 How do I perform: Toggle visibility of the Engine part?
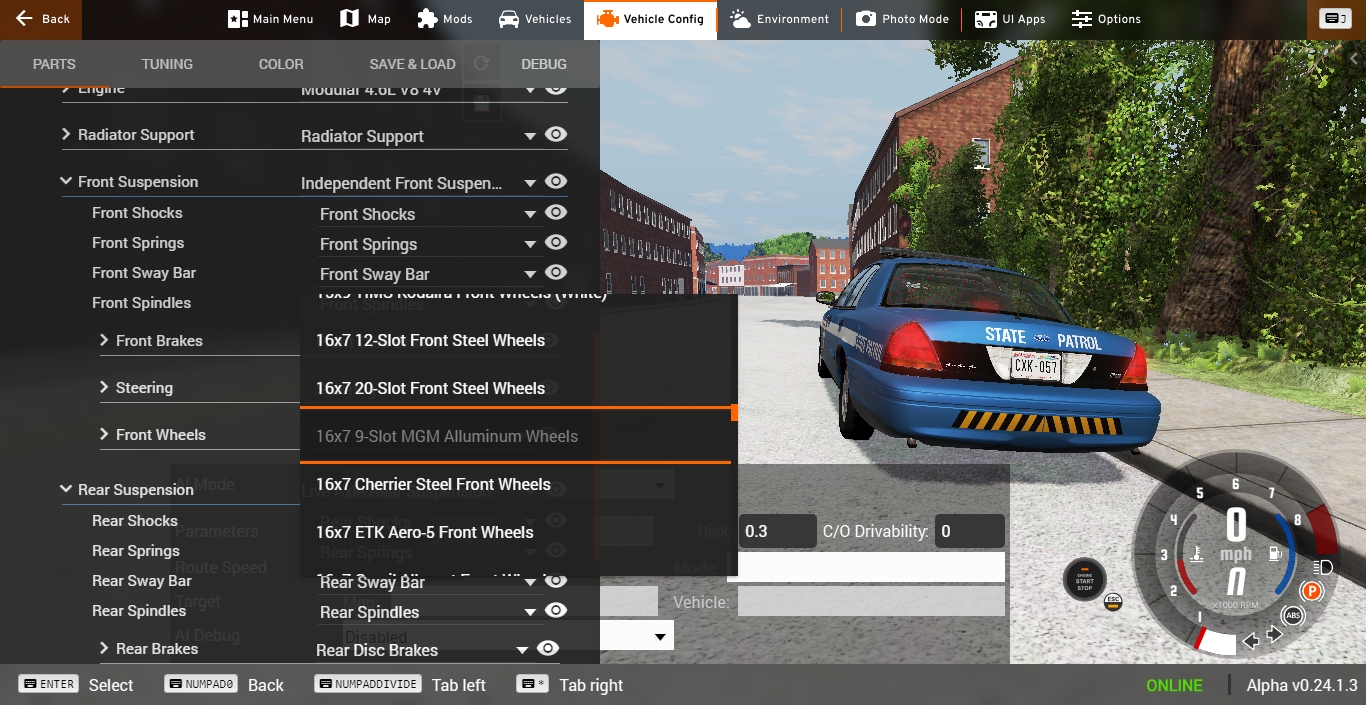[556, 89]
